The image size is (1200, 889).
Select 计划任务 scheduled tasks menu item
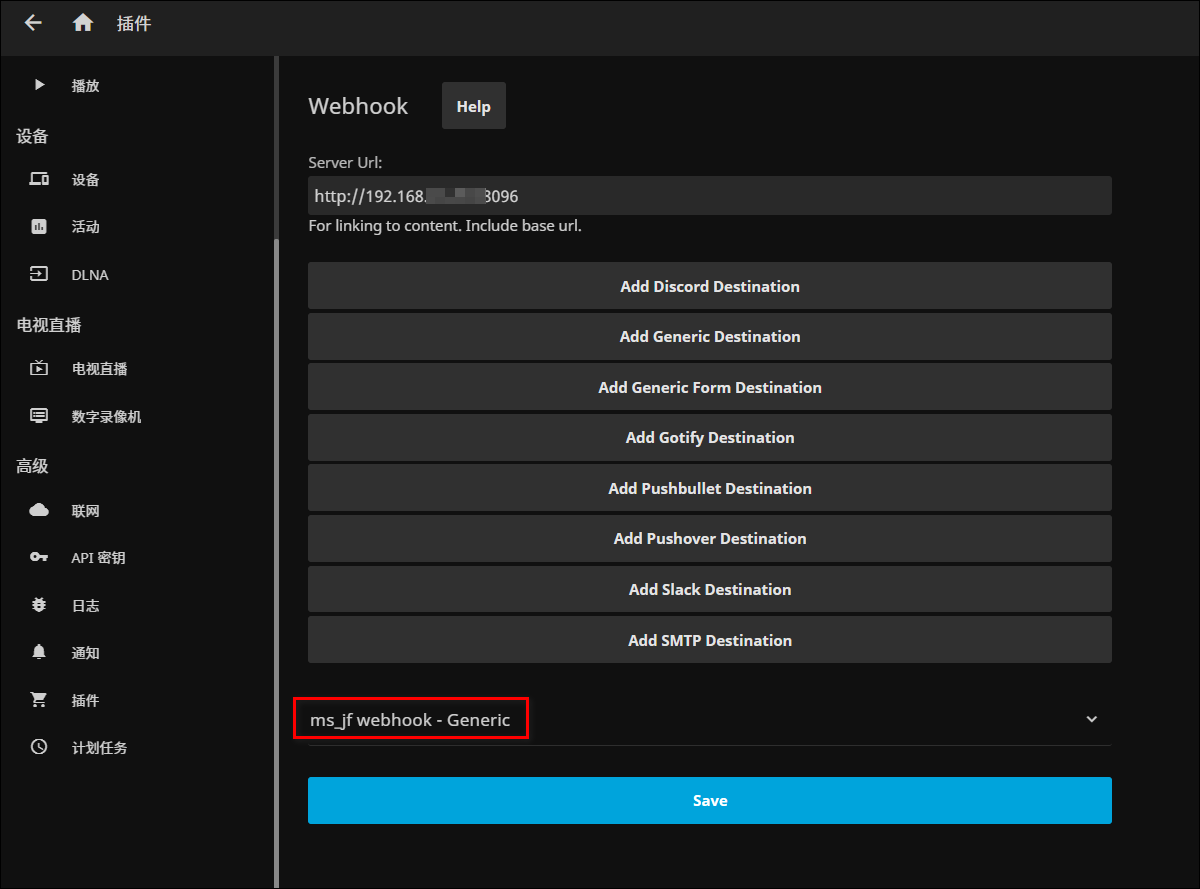99,748
